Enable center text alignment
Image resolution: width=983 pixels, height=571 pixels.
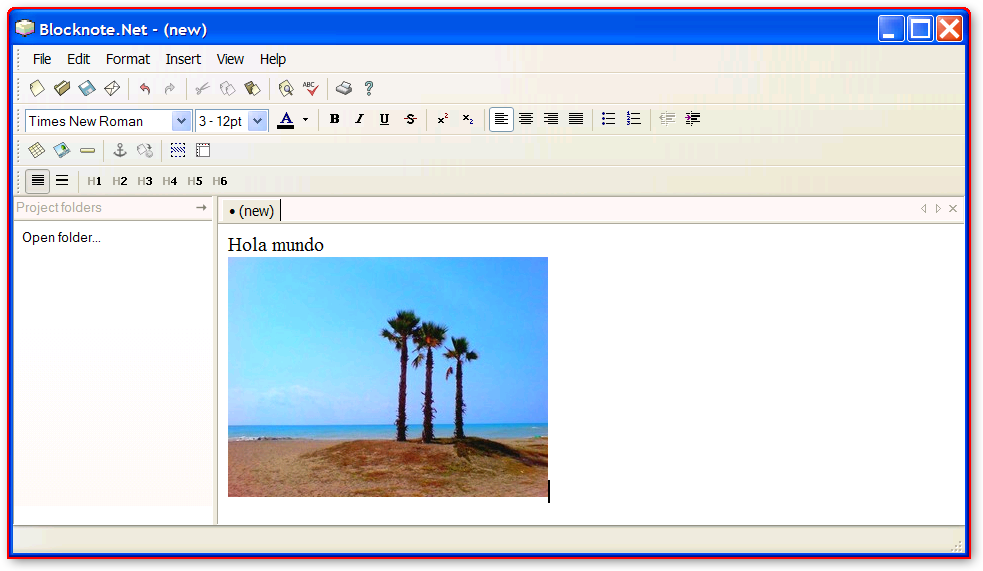[526, 120]
